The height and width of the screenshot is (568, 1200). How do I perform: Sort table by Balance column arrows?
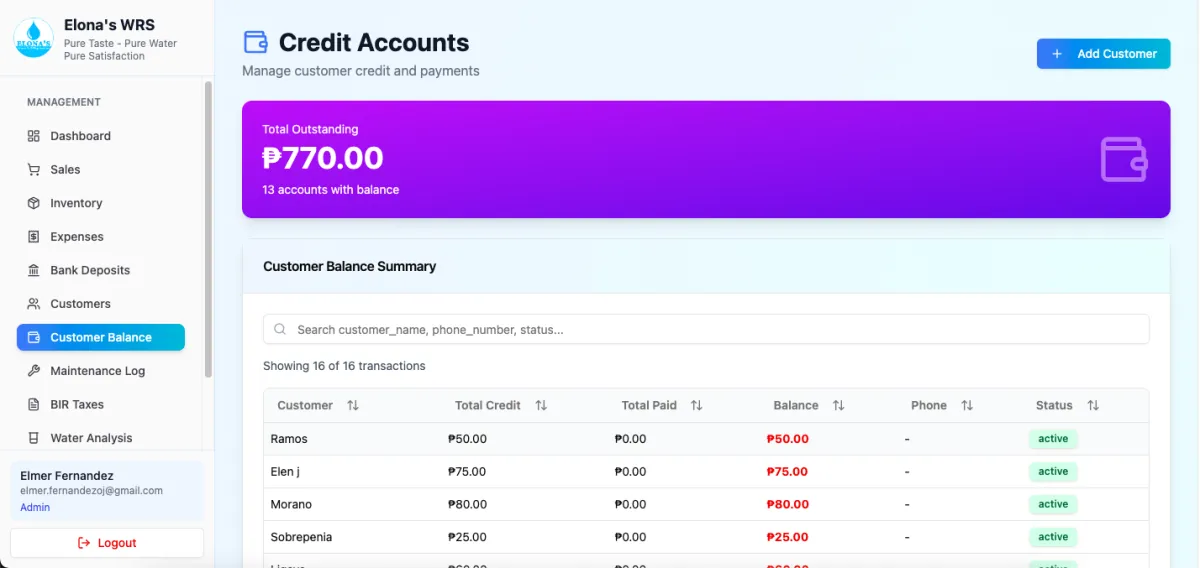[x=839, y=405]
